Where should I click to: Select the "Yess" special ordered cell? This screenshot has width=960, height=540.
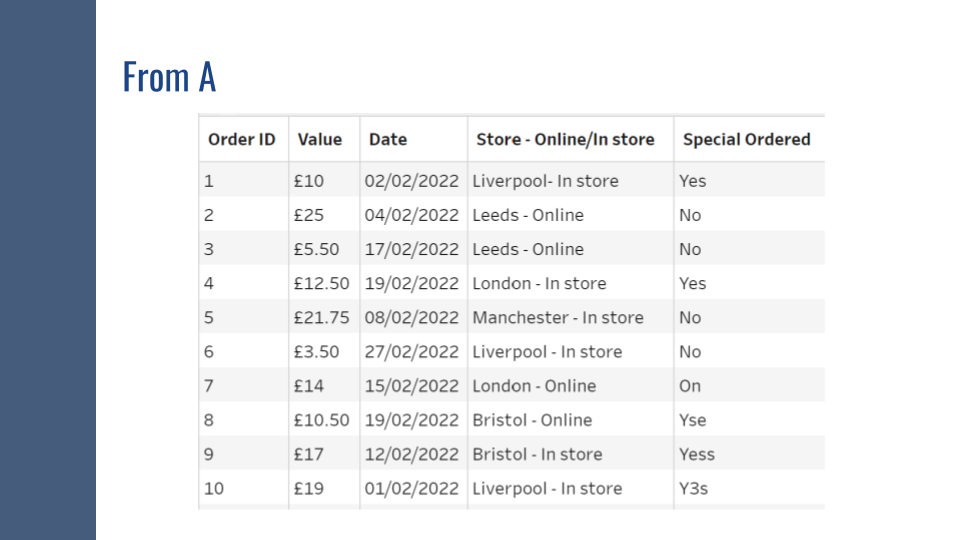696,454
